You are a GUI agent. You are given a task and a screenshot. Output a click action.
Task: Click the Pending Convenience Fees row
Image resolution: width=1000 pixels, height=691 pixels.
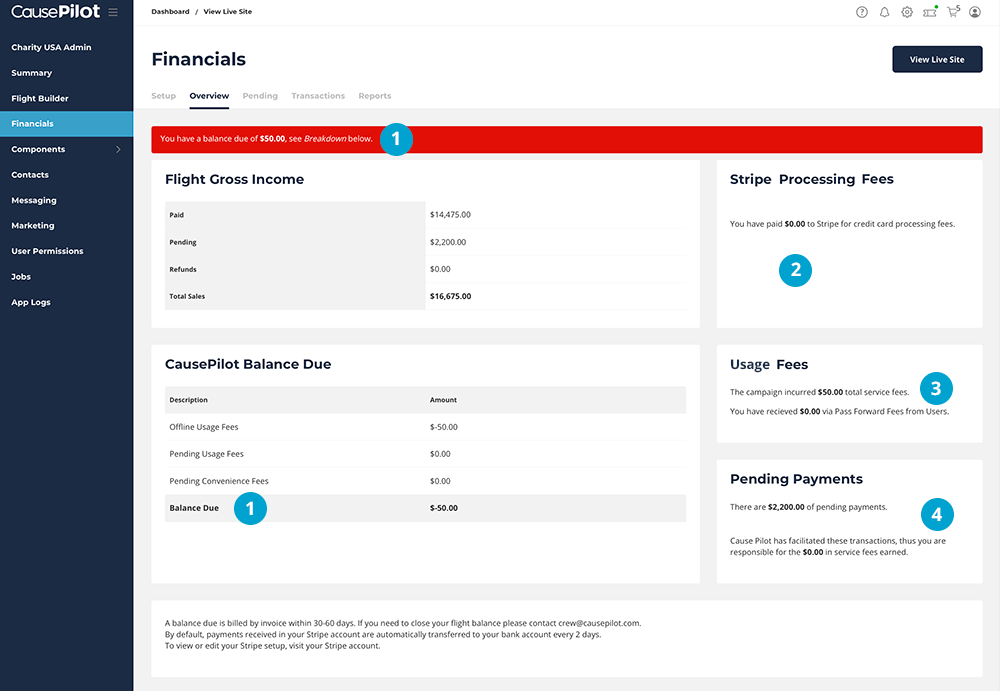pos(425,481)
